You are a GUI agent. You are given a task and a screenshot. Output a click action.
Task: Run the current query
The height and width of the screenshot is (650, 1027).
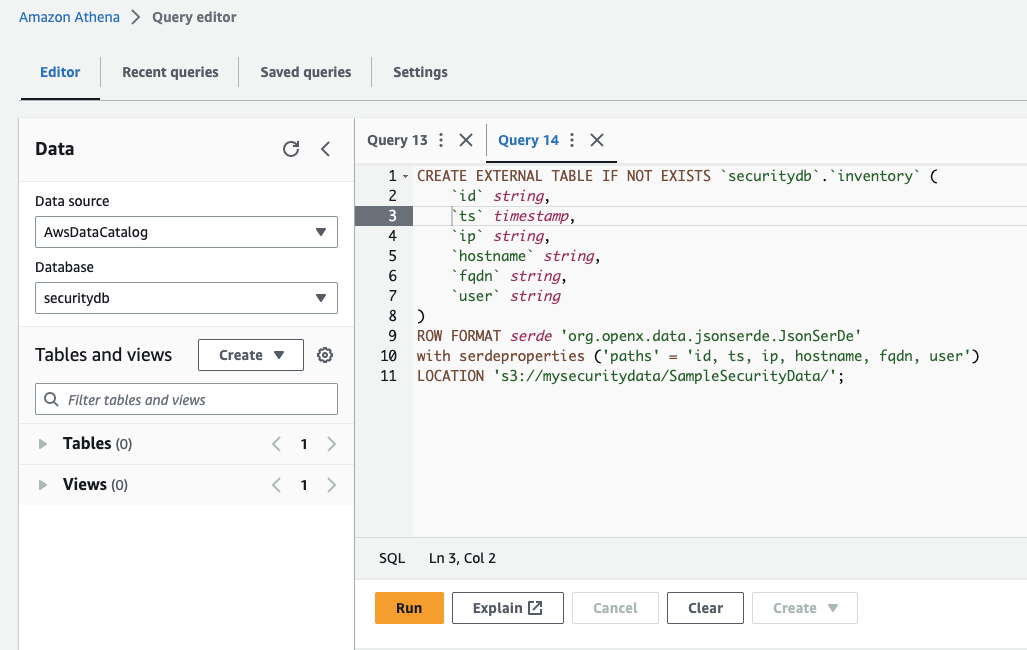point(409,608)
